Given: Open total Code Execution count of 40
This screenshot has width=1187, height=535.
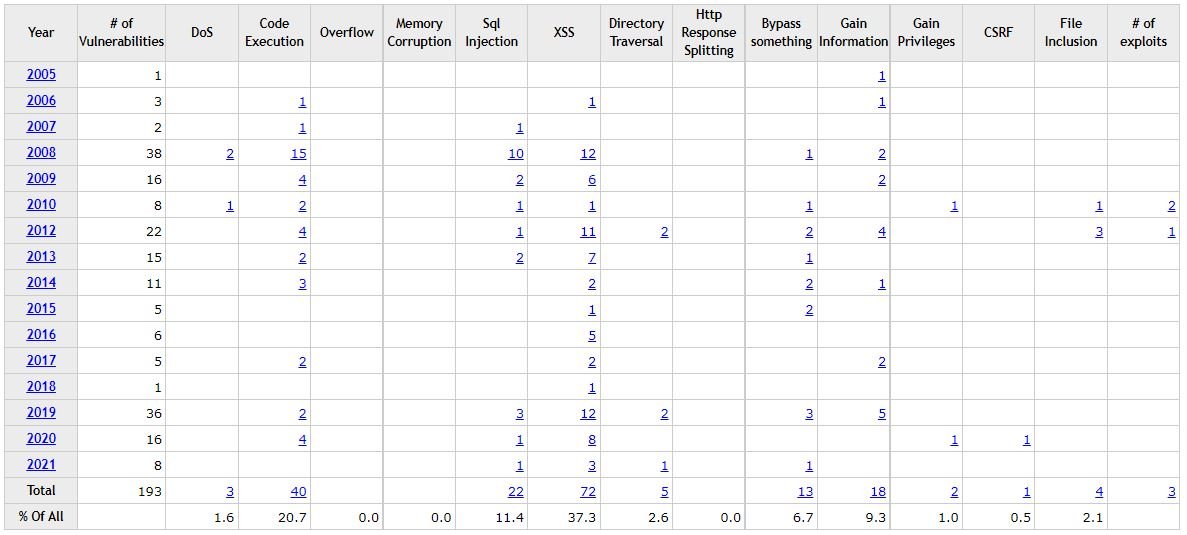Looking at the screenshot, I should (298, 492).
